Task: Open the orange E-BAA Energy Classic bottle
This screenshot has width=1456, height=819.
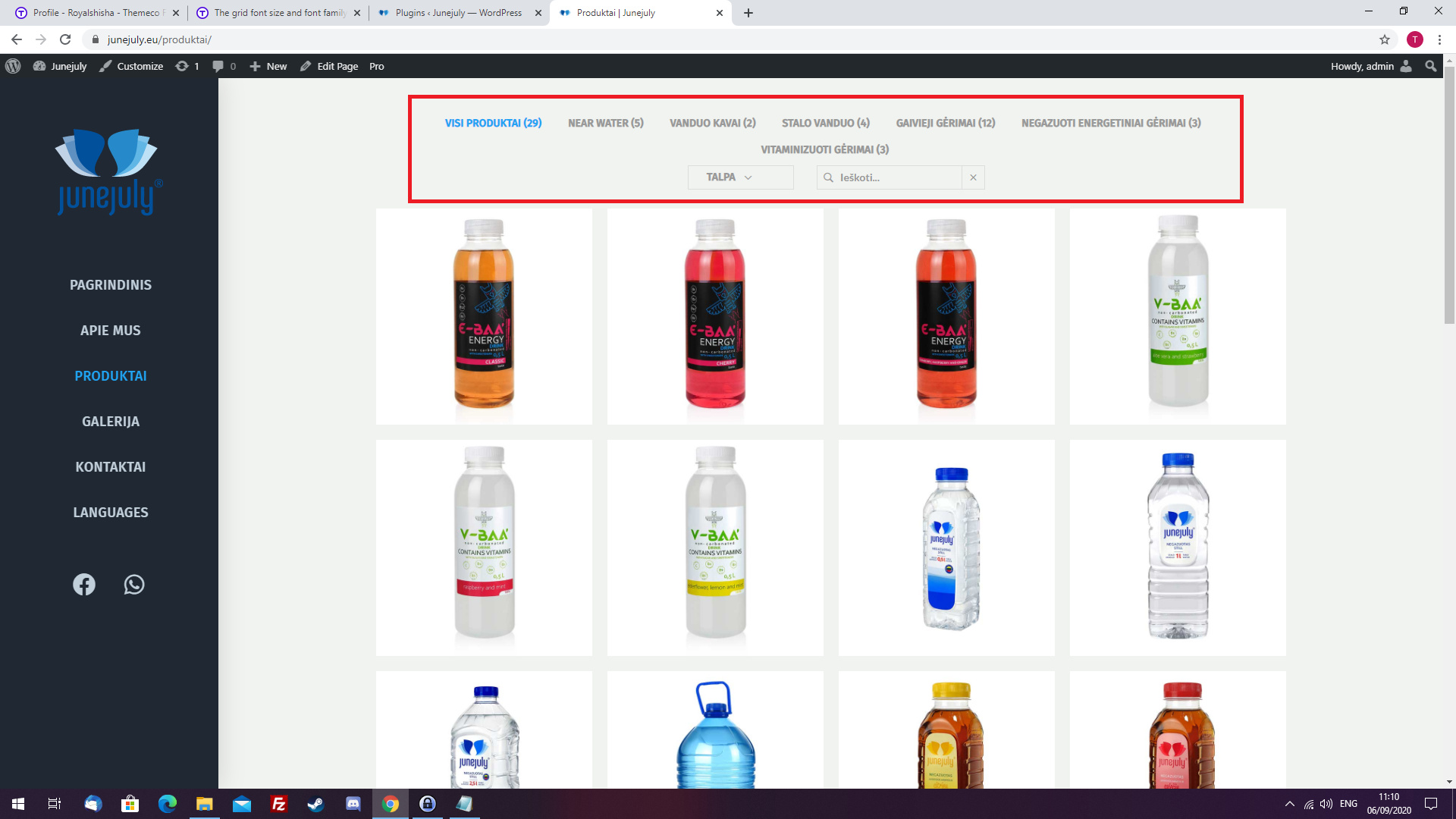Action: coord(484,316)
